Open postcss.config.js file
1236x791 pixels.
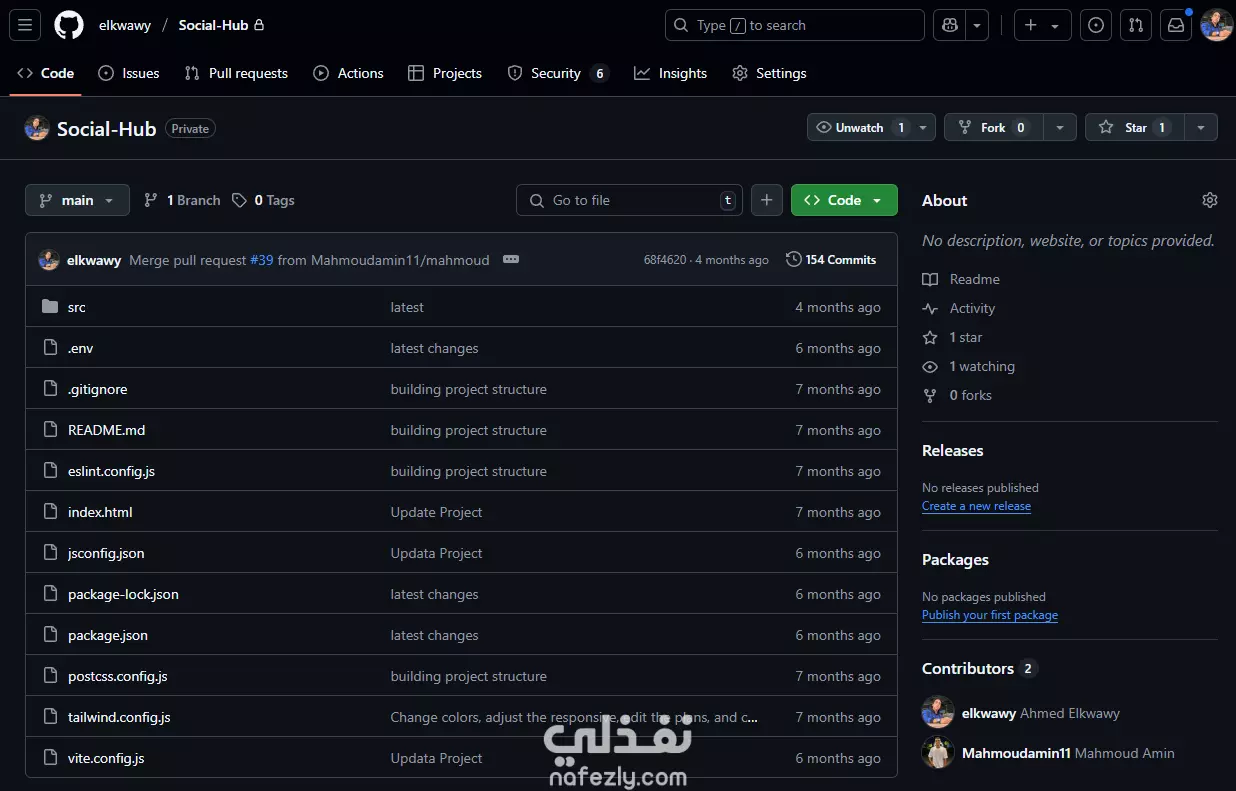coord(118,676)
